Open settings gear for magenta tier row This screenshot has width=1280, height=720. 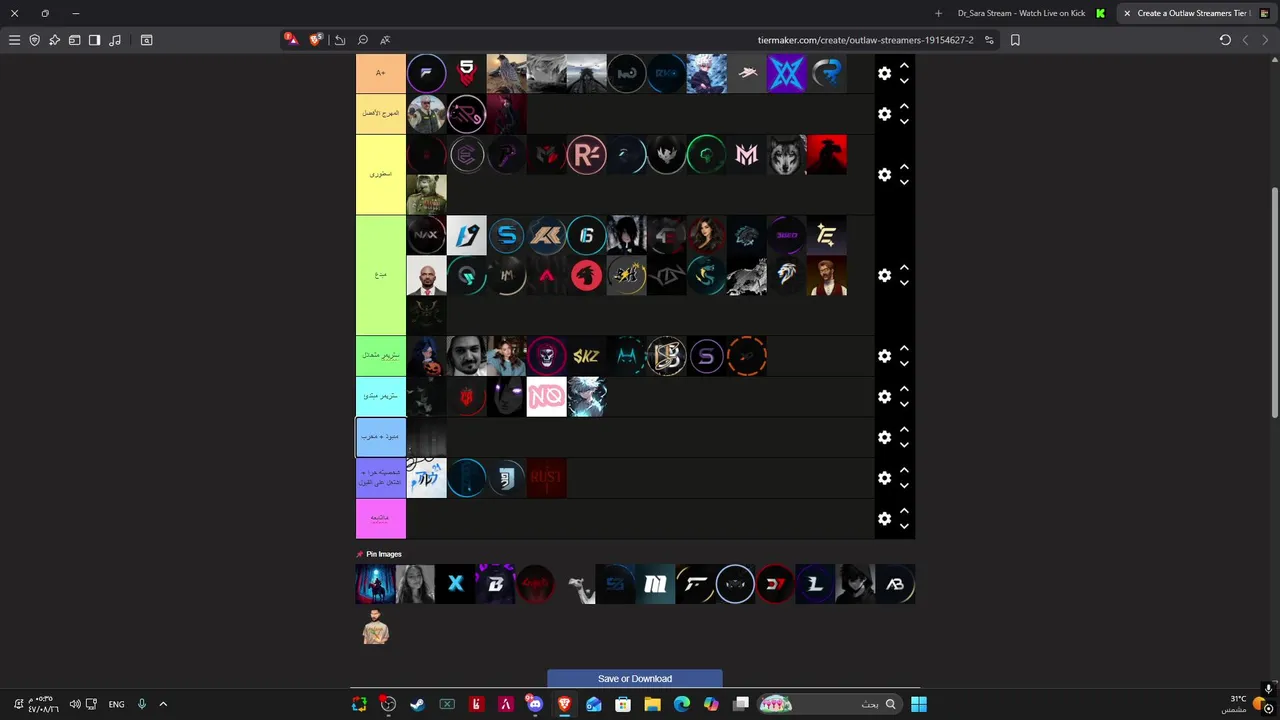click(x=884, y=518)
